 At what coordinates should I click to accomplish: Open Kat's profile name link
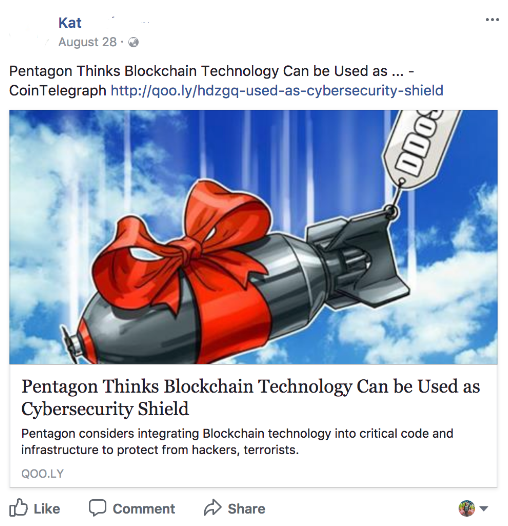[70, 23]
